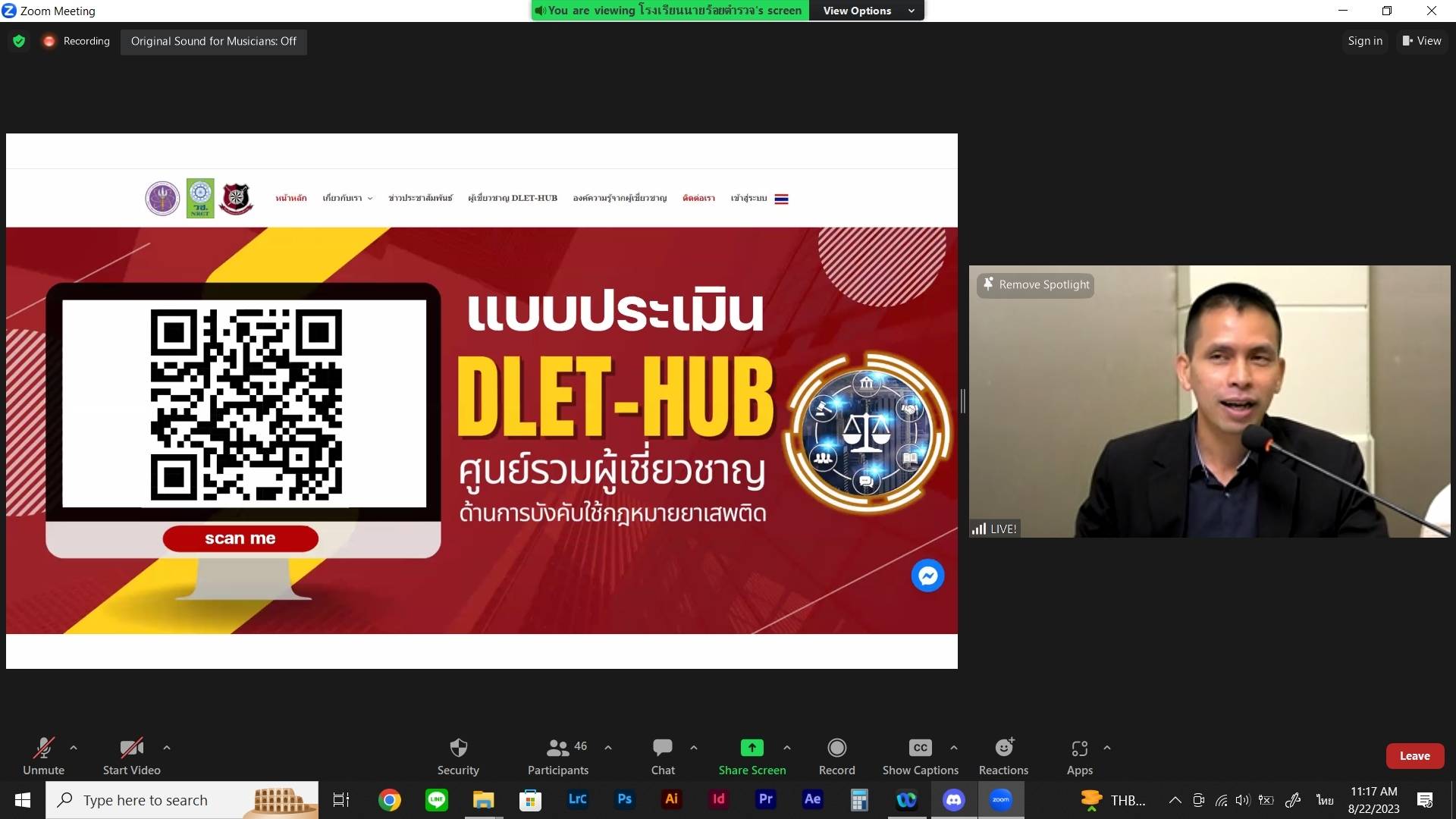Open the Security shield icon
The height and width of the screenshot is (819, 1456).
point(458,748)
